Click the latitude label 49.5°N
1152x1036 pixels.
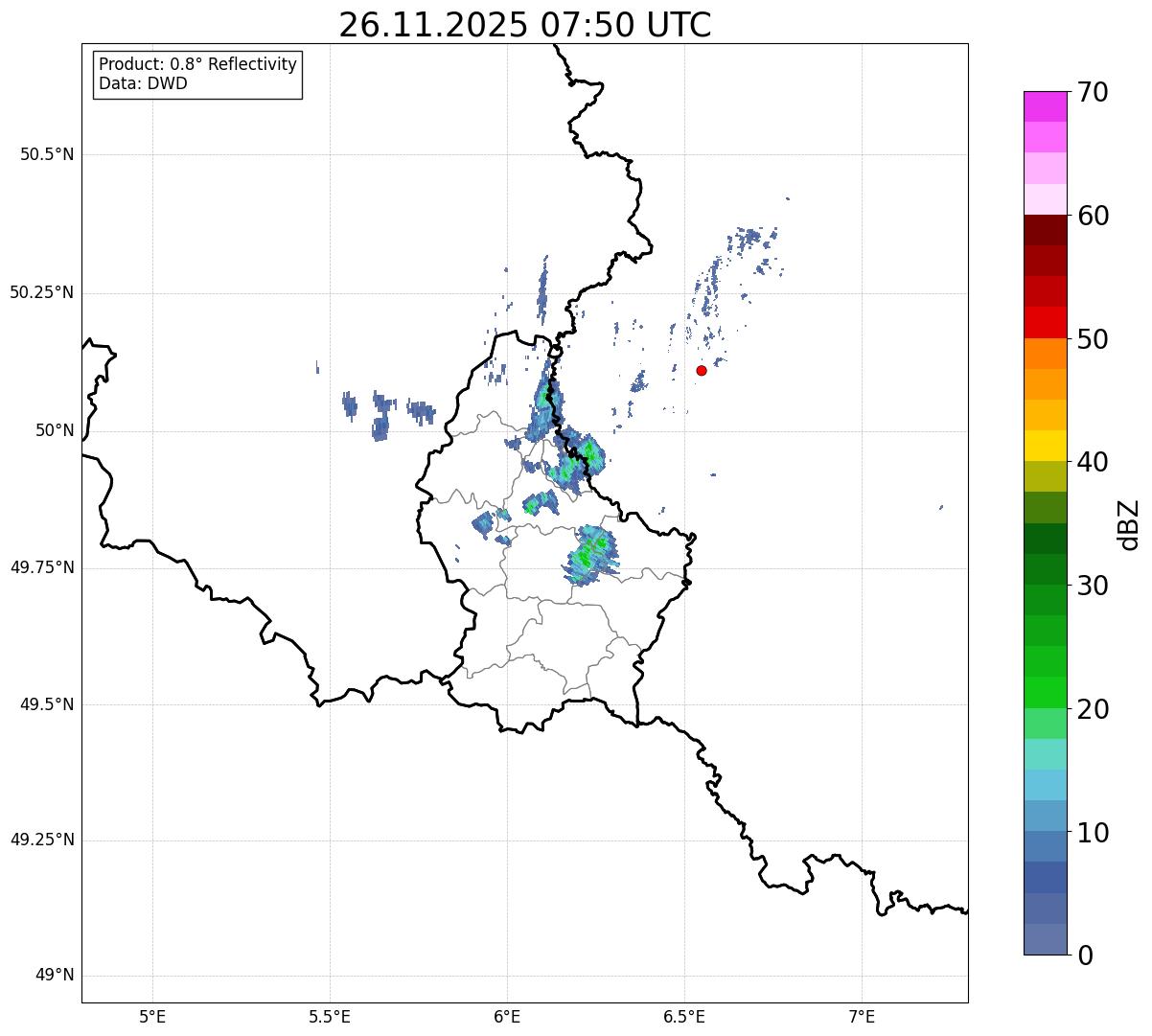(47, 704)
